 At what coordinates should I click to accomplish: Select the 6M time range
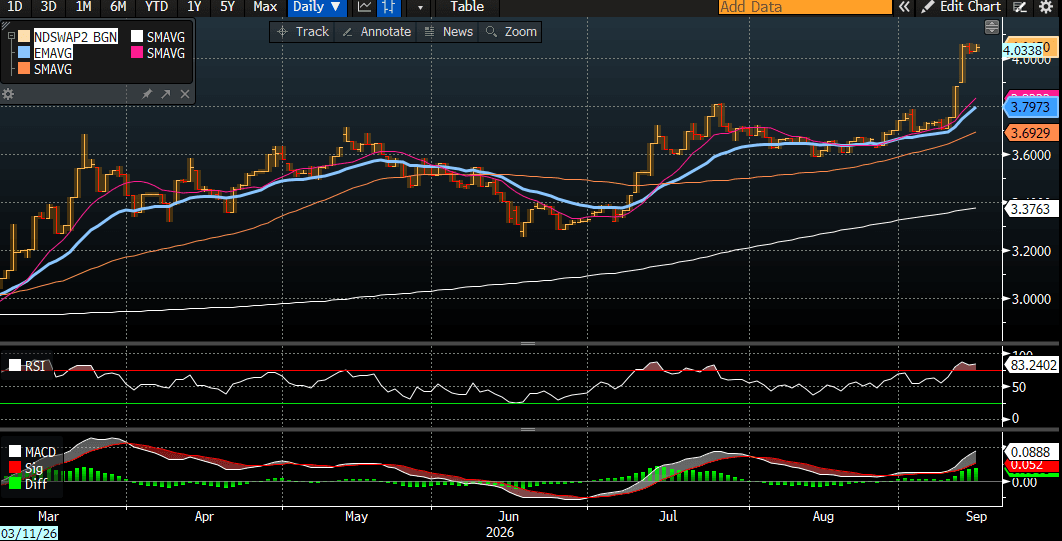(118, 7)
